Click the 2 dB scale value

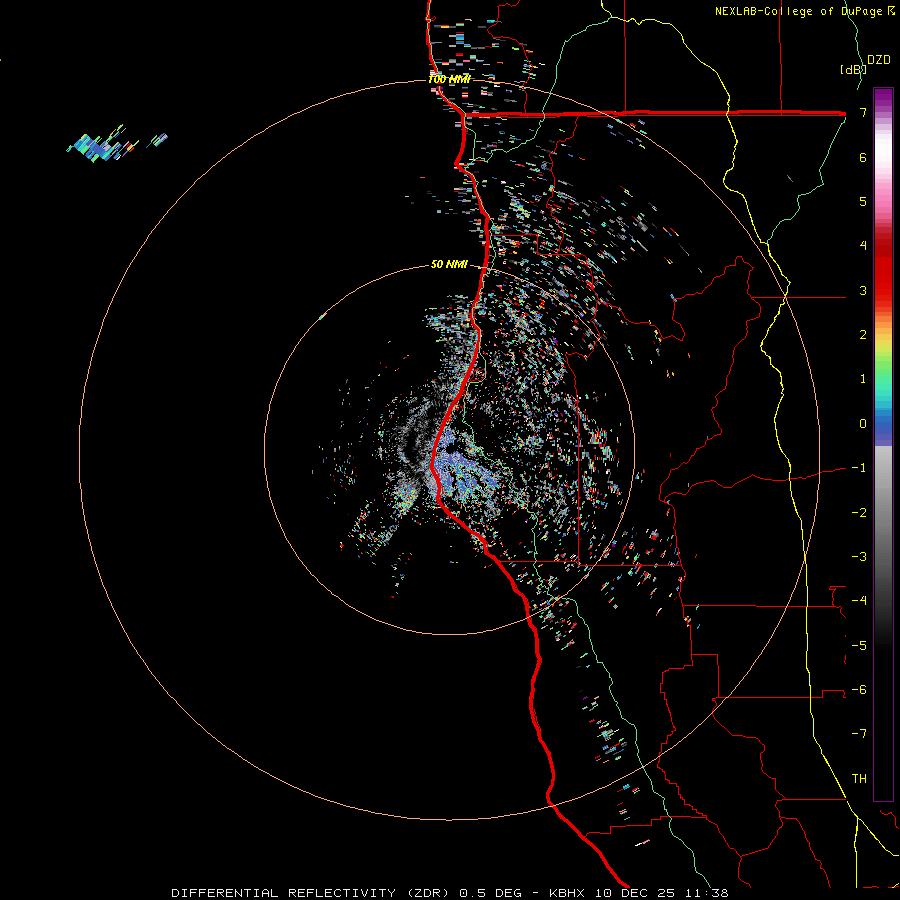[863, 335]
